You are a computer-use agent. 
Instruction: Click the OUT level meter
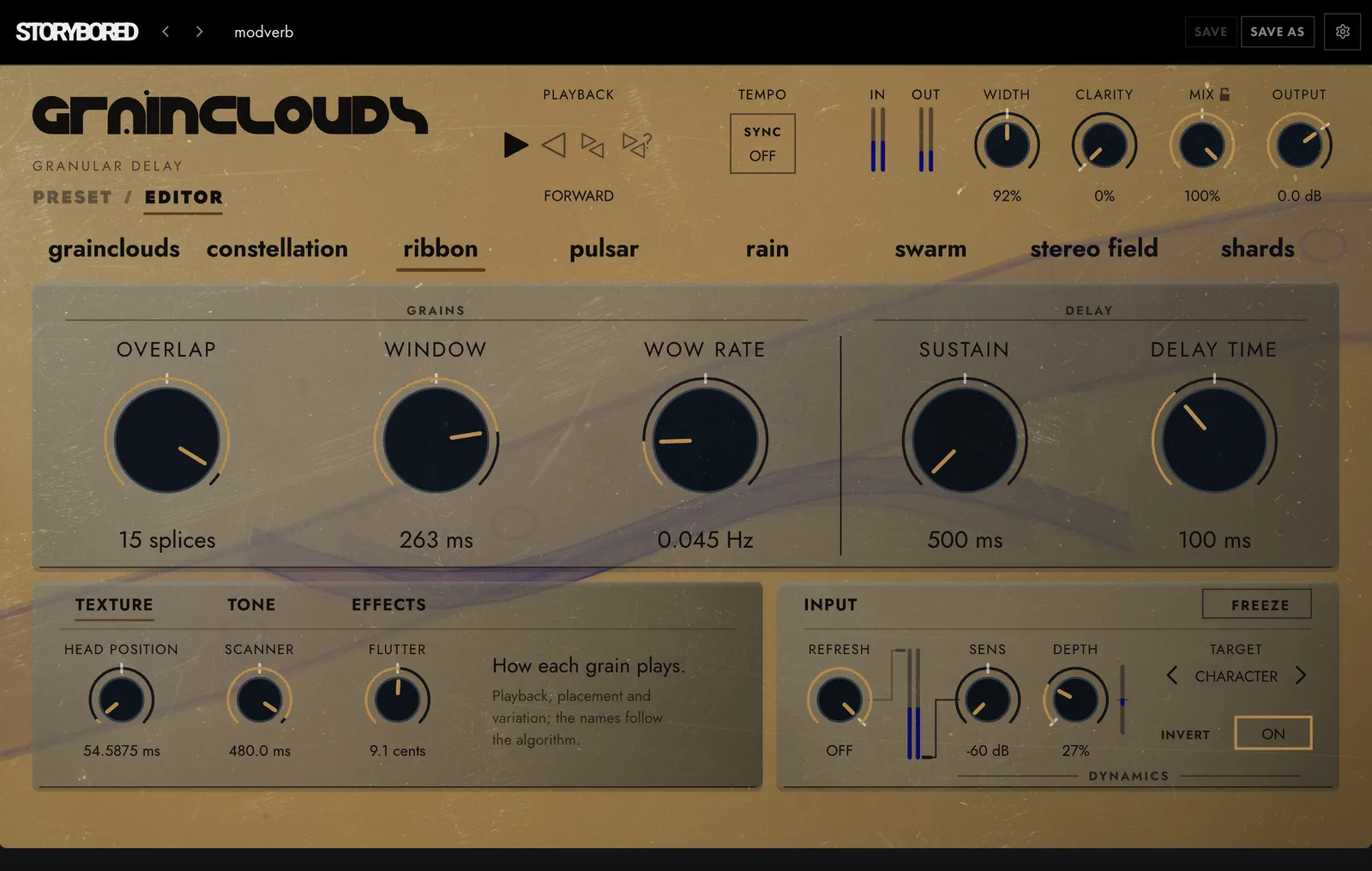(x=926, y=140)
